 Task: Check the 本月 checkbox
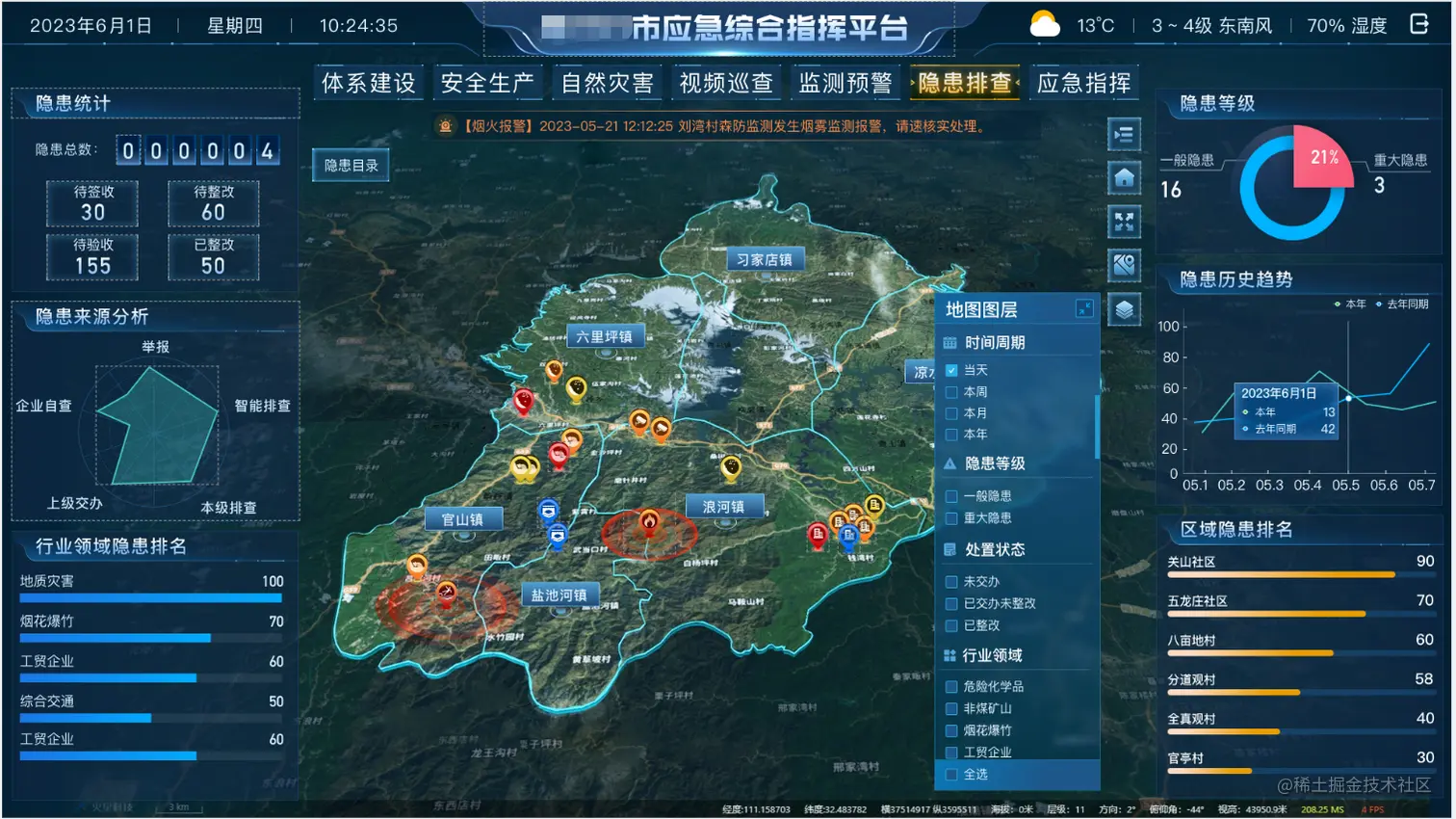pos(951,413)
